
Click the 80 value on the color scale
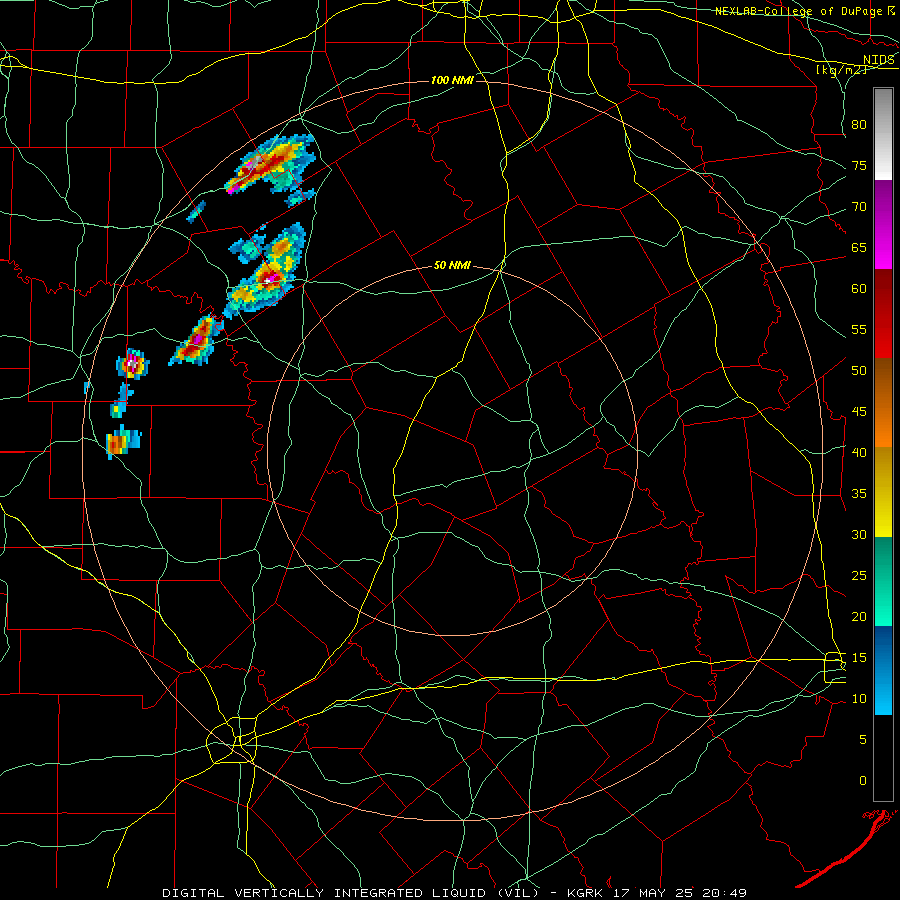(859, 125)
